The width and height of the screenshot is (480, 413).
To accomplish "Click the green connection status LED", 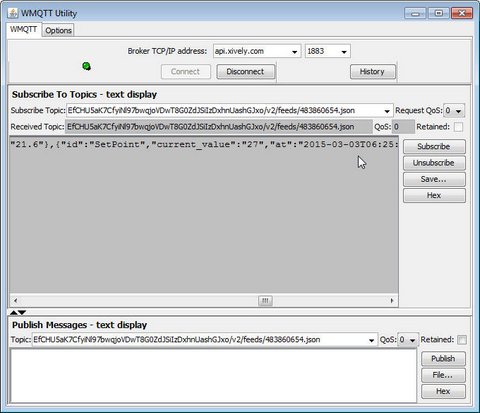I will click(87, 66).
